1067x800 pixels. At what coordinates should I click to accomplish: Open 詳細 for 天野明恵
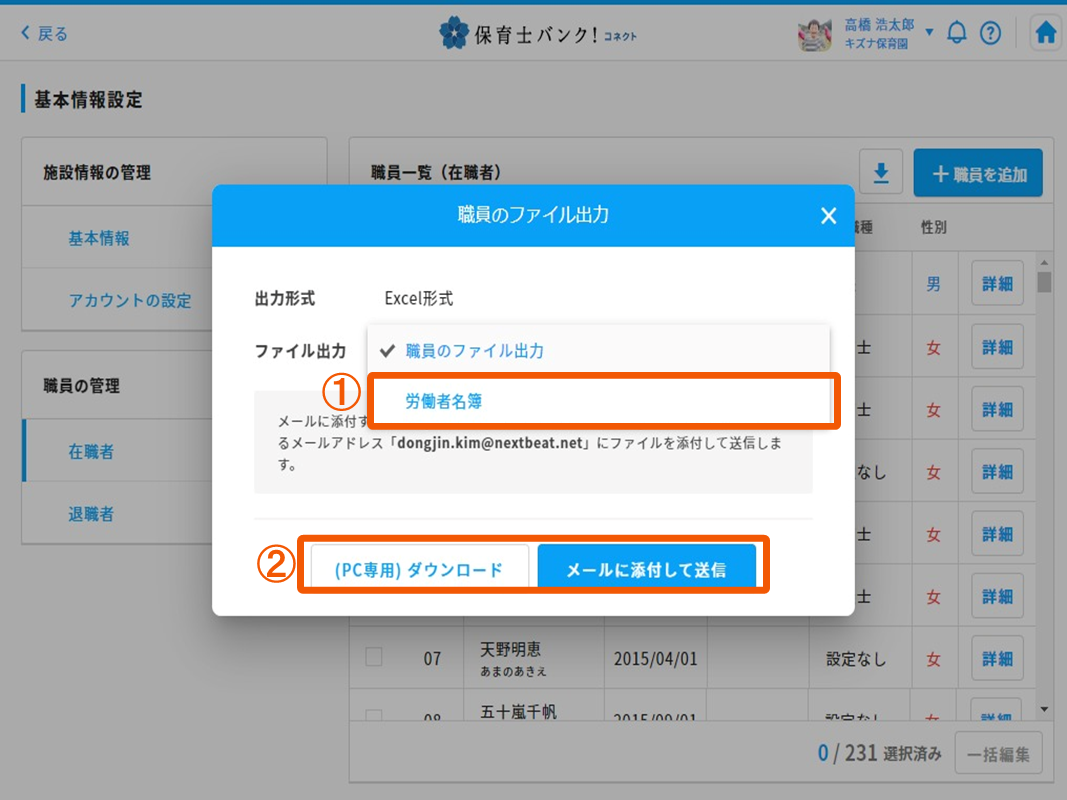997,658
